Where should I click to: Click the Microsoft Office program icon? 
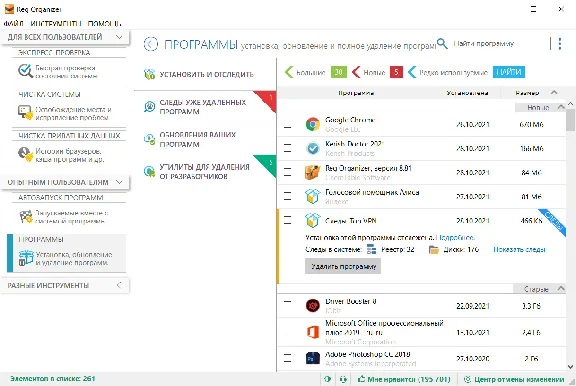pyautogui.click(x=313, y=332)
